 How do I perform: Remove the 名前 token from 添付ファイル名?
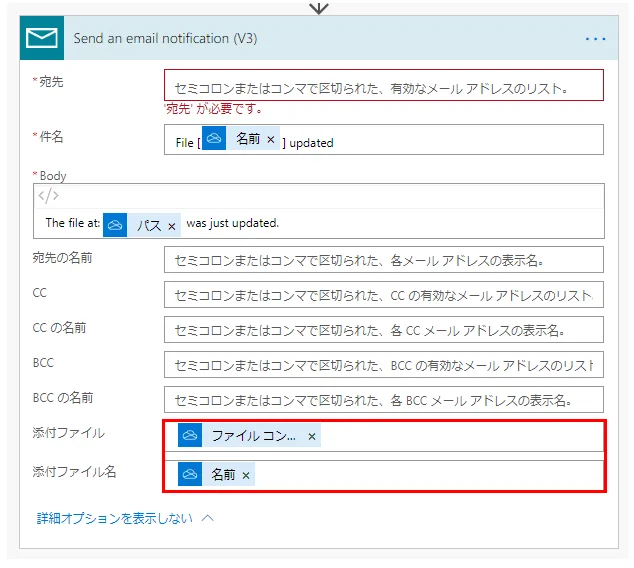(x=246, y=475)
